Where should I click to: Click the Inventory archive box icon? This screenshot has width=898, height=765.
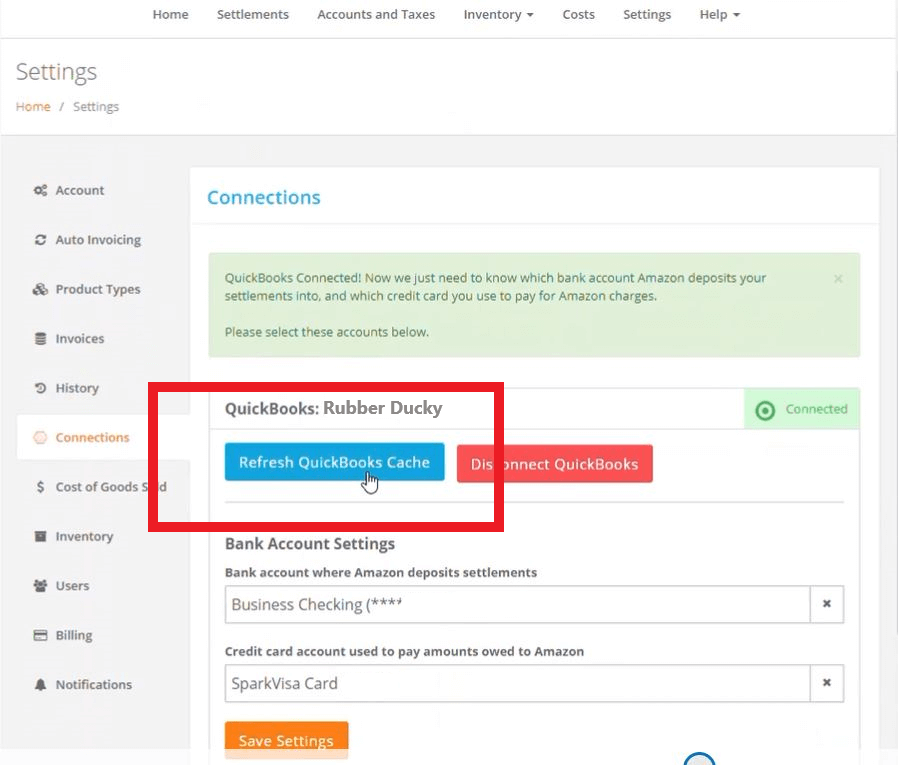tap(40, 537)
